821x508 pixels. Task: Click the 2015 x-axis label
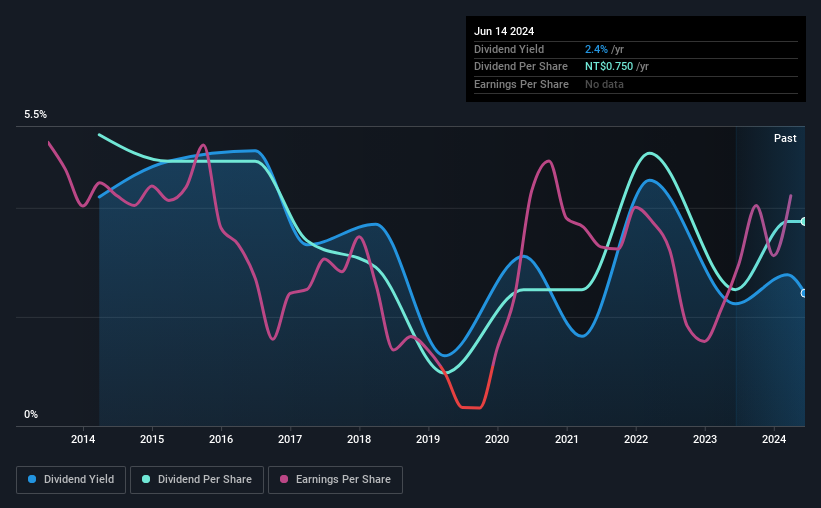[152, 439]
